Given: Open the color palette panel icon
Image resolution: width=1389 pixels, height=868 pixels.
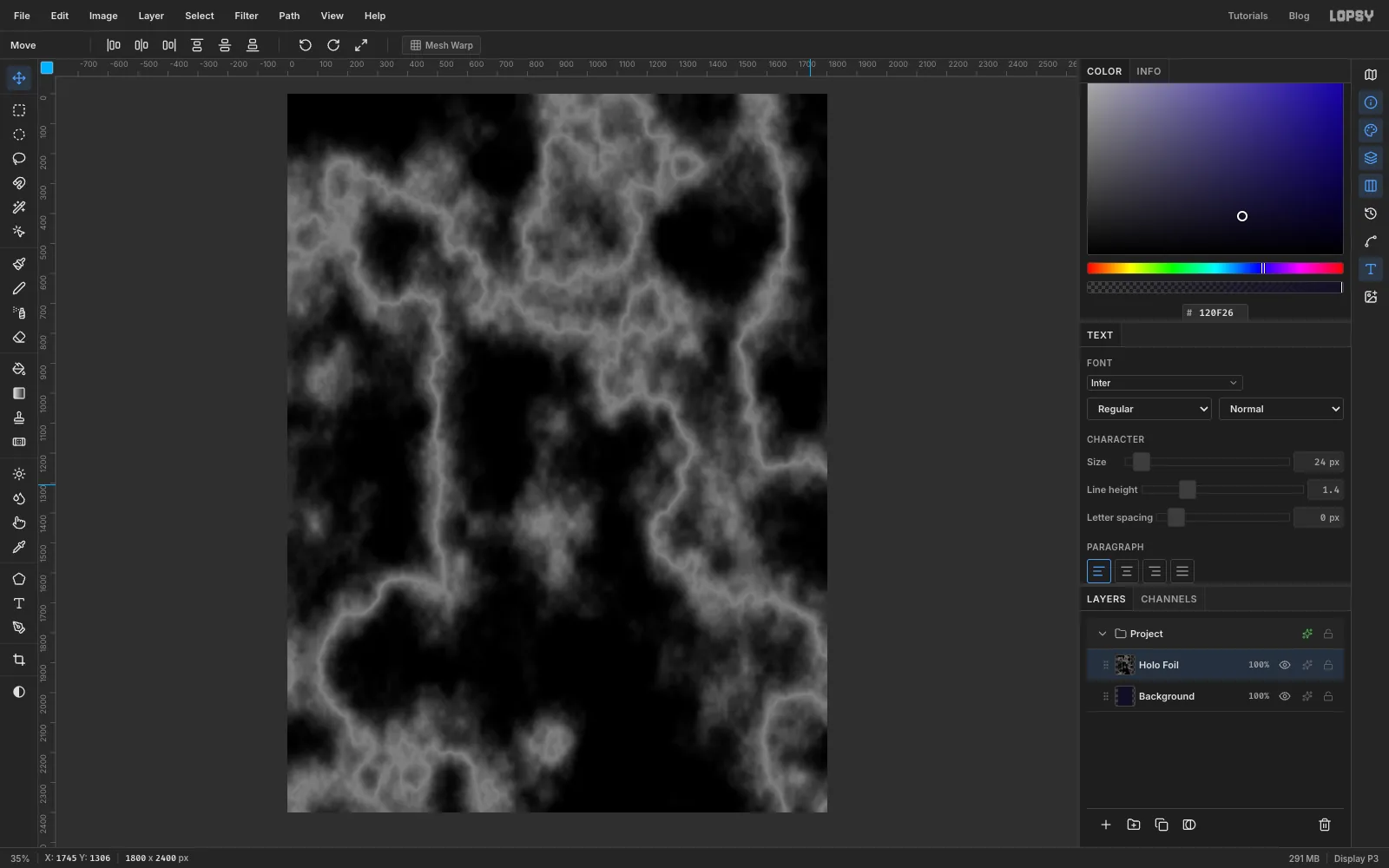Looking at the screenshot, I should [x=1371, y=130].
